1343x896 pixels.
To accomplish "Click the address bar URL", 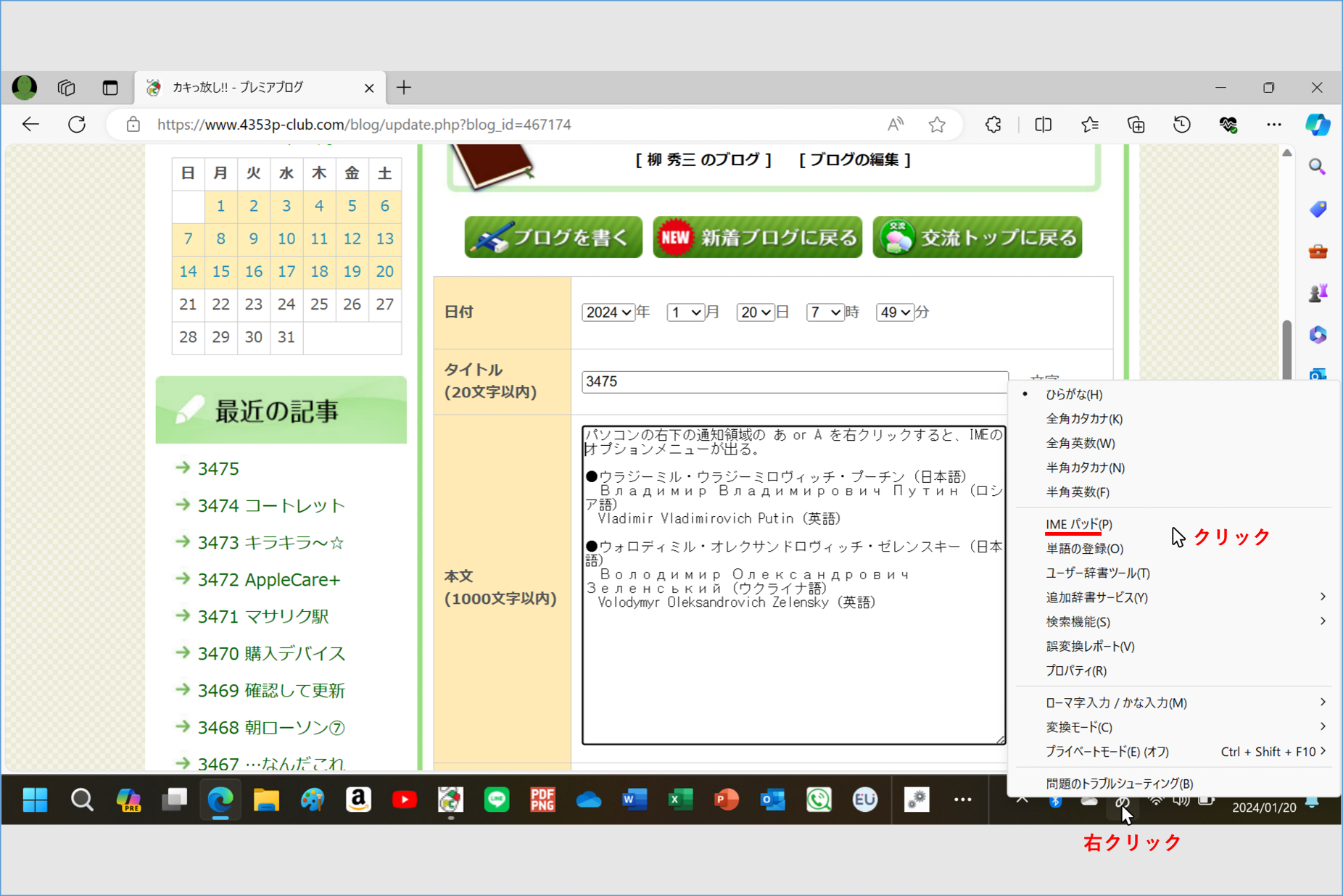I will [364, 125].
